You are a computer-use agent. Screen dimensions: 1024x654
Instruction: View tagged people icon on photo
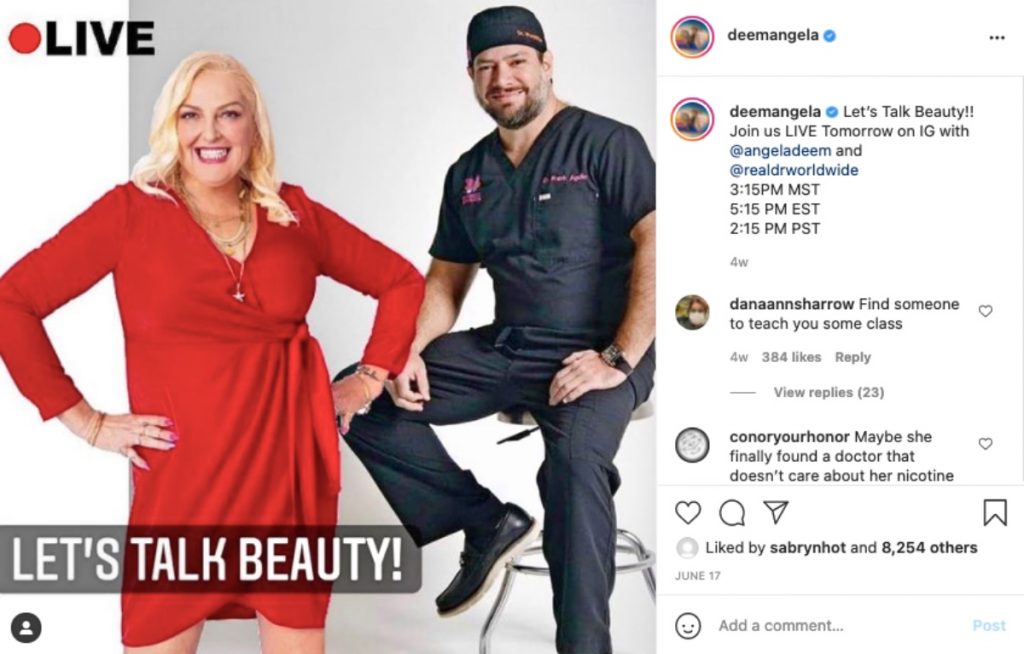pyautogui.click(x=26, y=628)
